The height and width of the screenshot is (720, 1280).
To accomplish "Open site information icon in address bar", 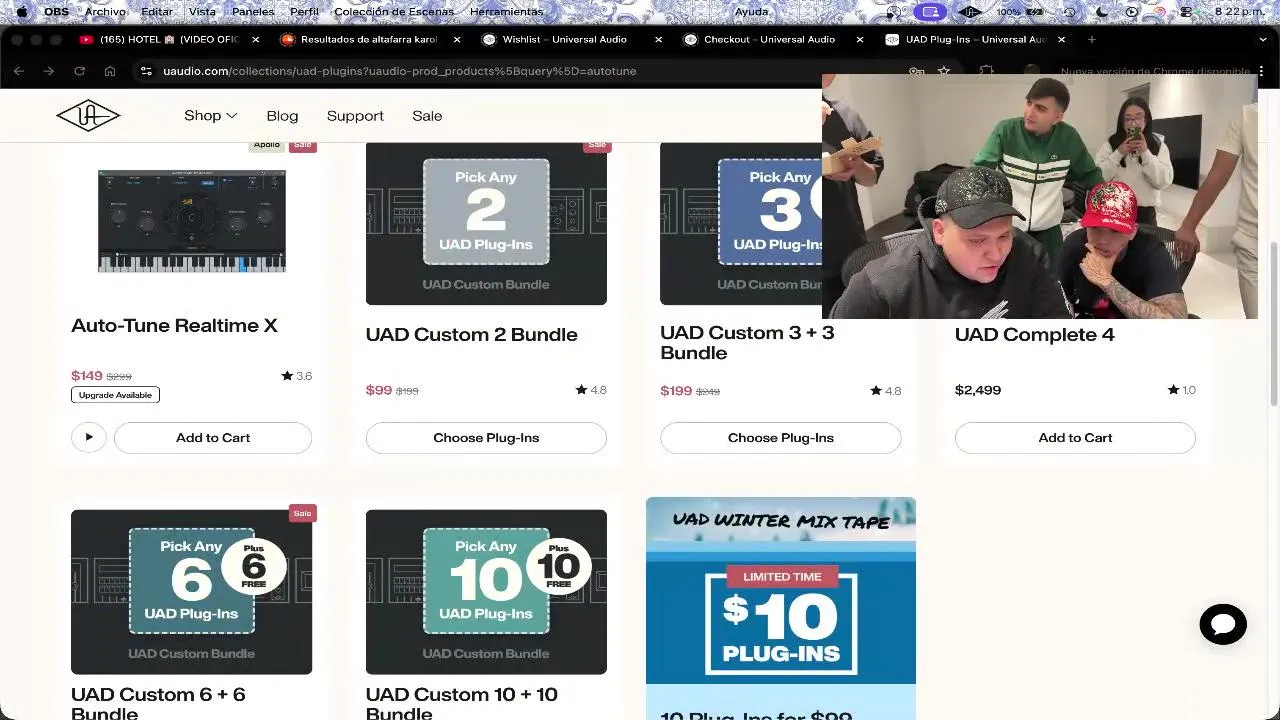I will [x=146, y=71].
